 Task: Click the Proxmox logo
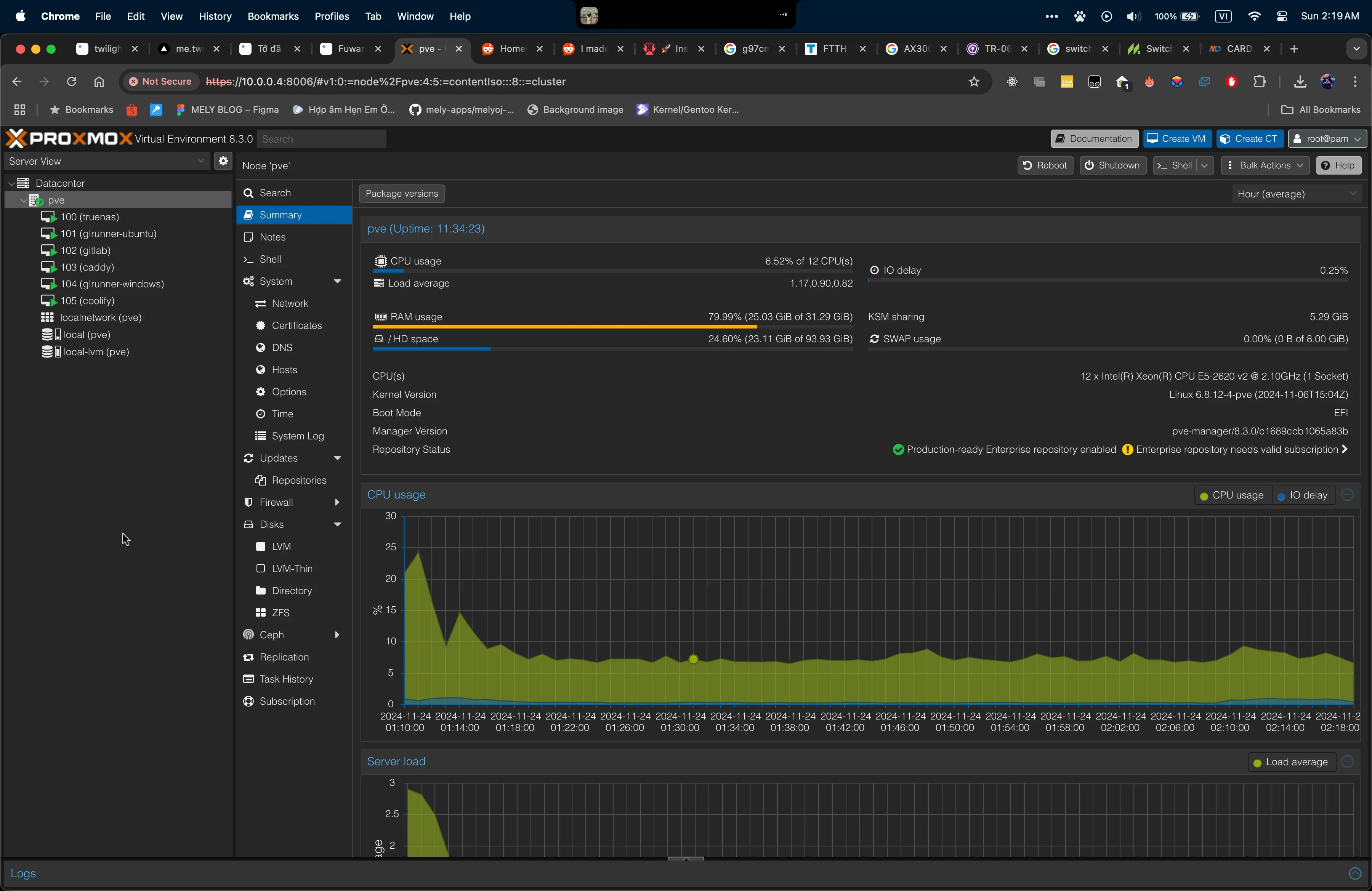(x=69, y=138)
